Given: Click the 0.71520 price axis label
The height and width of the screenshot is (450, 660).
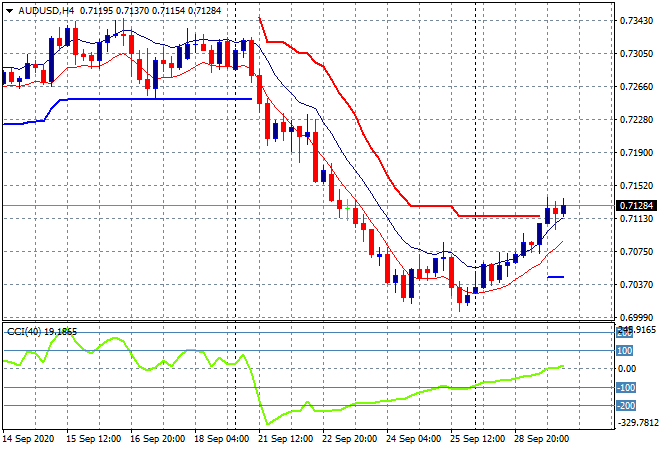Looking at the screenshot, I should coord(636,186).
